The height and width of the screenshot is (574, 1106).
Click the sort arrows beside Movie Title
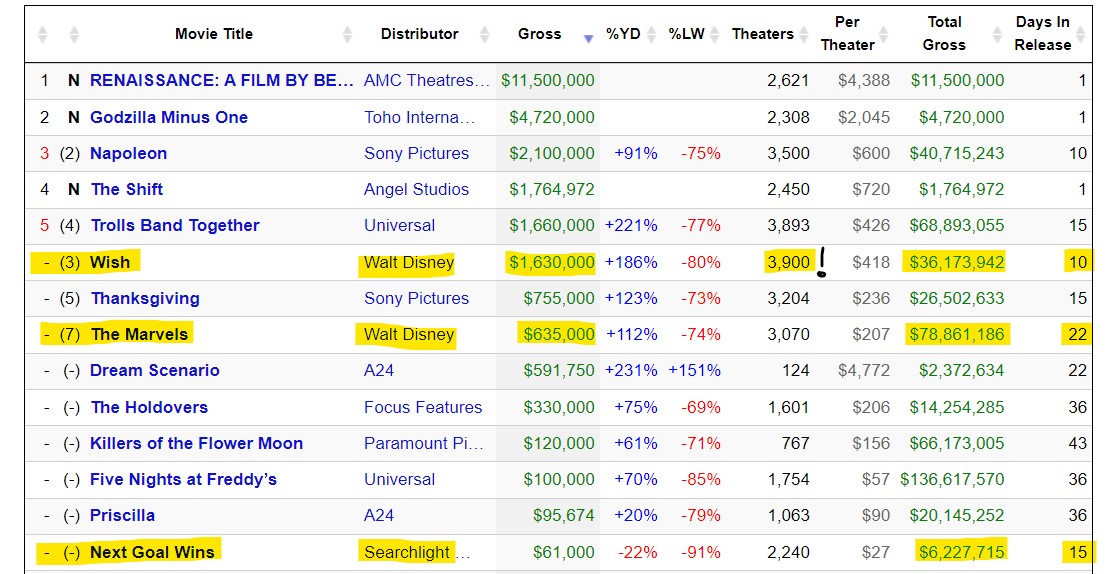347,35
